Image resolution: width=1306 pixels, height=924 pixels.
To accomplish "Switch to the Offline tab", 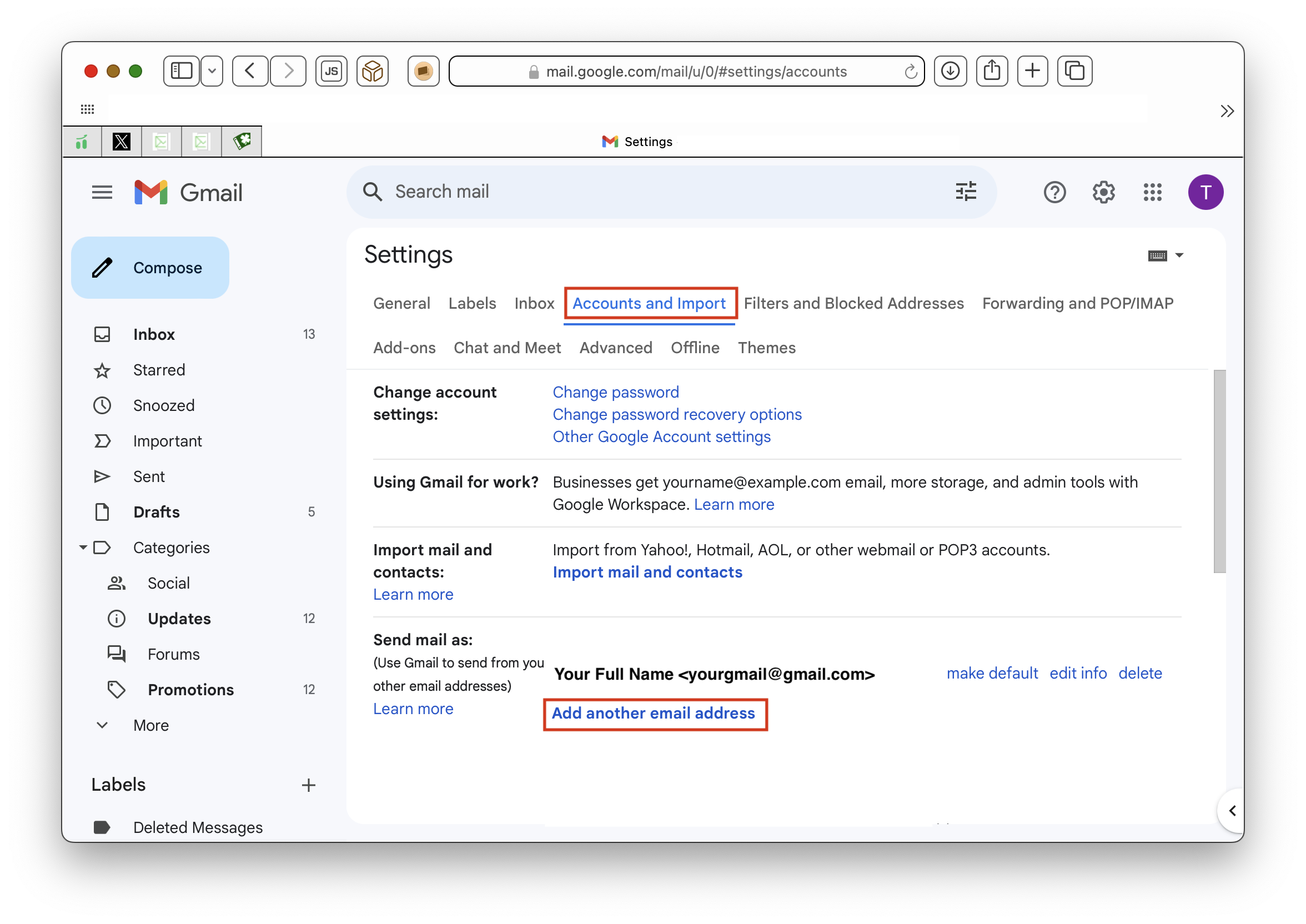I will pyautogui.click(x=695, y=348).
